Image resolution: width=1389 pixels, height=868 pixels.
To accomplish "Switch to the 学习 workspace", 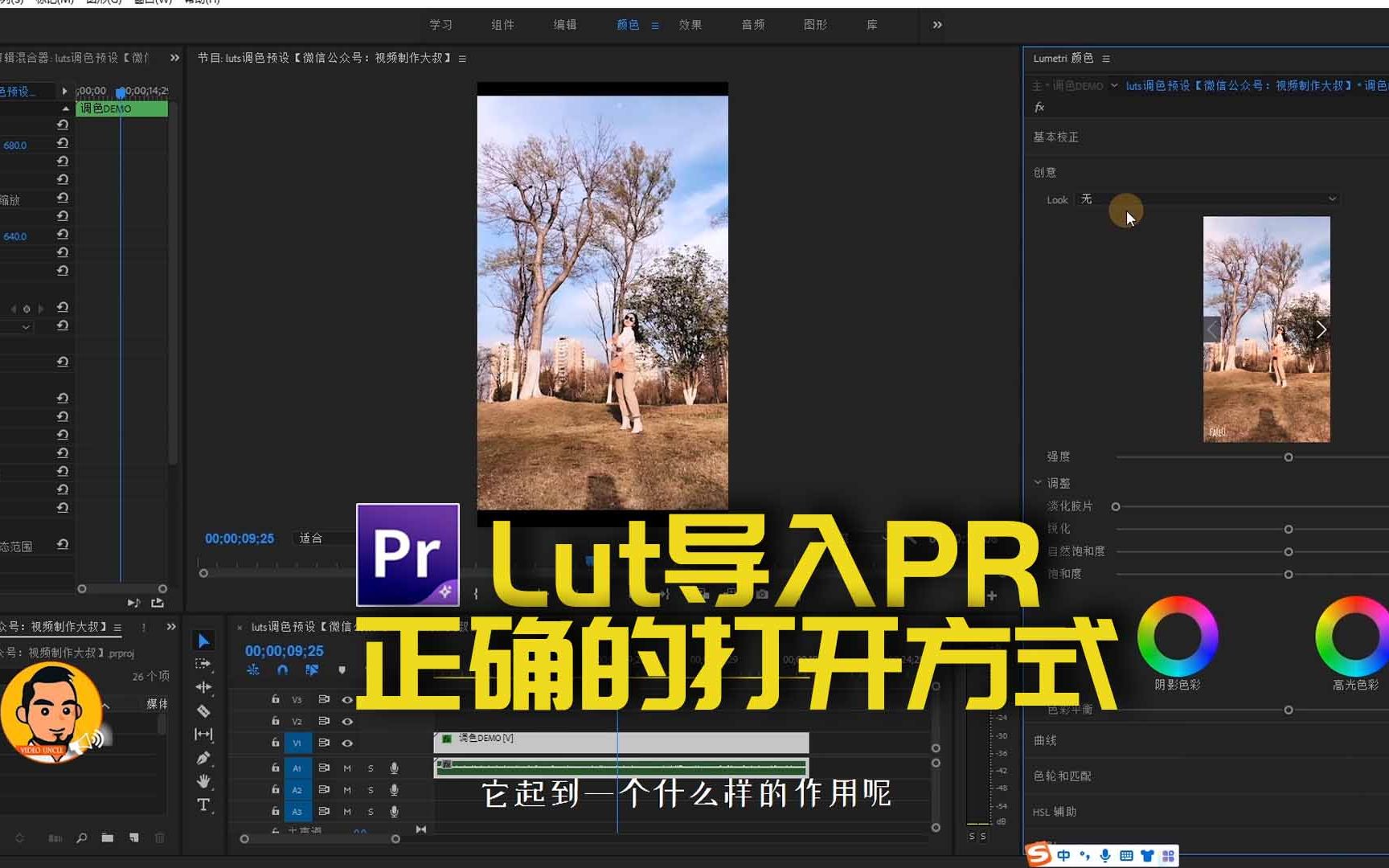I will tap(440, 25).
